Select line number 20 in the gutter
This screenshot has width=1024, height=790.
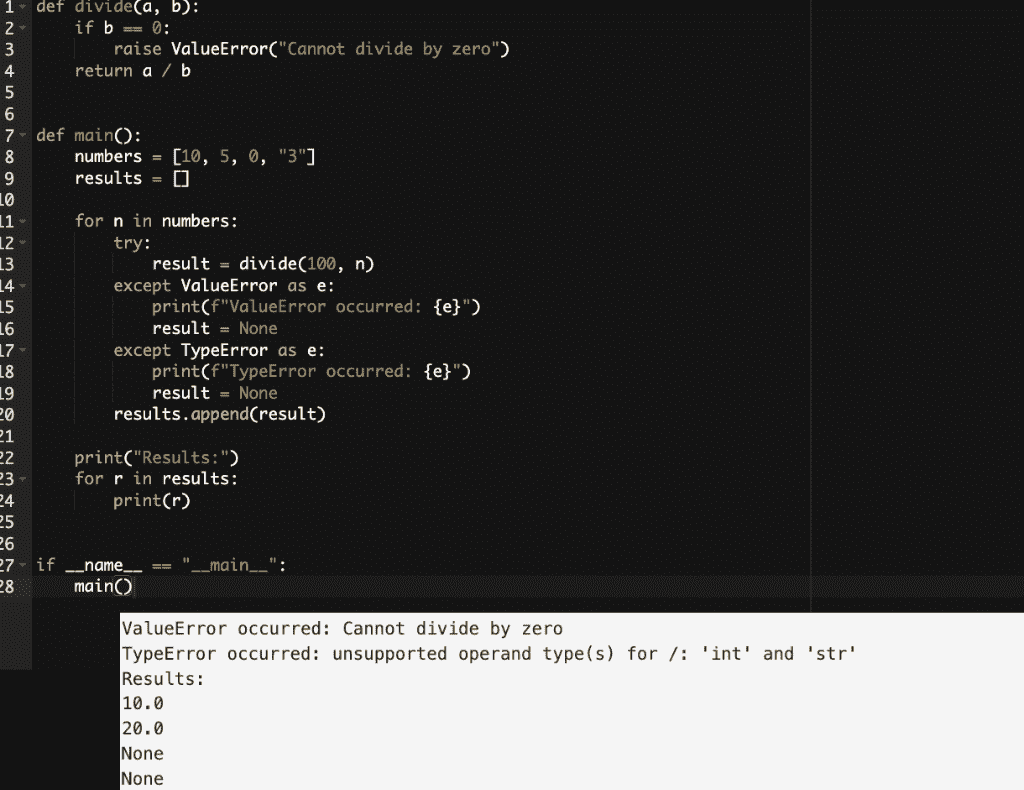click(x=7, y=415)
